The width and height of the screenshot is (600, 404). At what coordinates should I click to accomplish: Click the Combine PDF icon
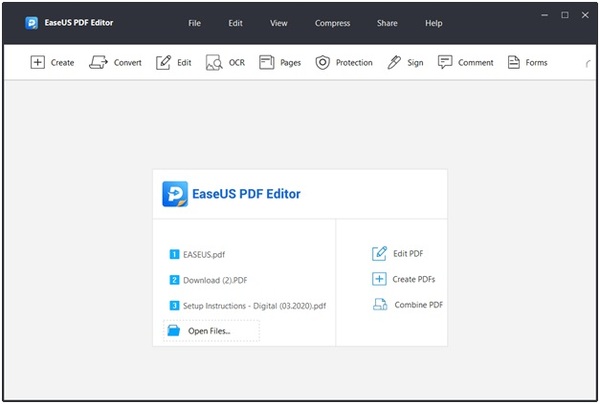click(380, 305)
